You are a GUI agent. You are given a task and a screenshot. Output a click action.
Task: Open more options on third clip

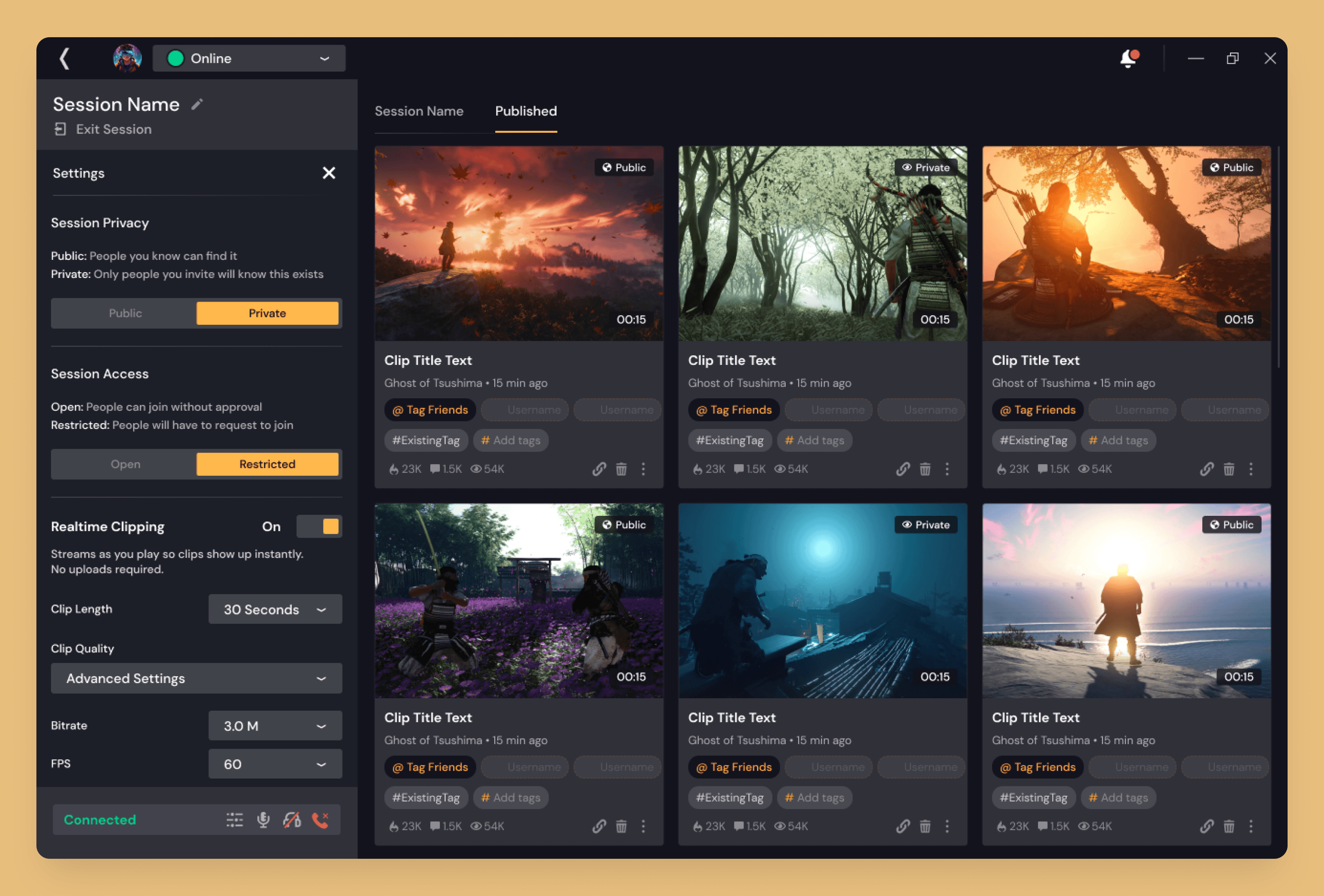point(1251,469)
